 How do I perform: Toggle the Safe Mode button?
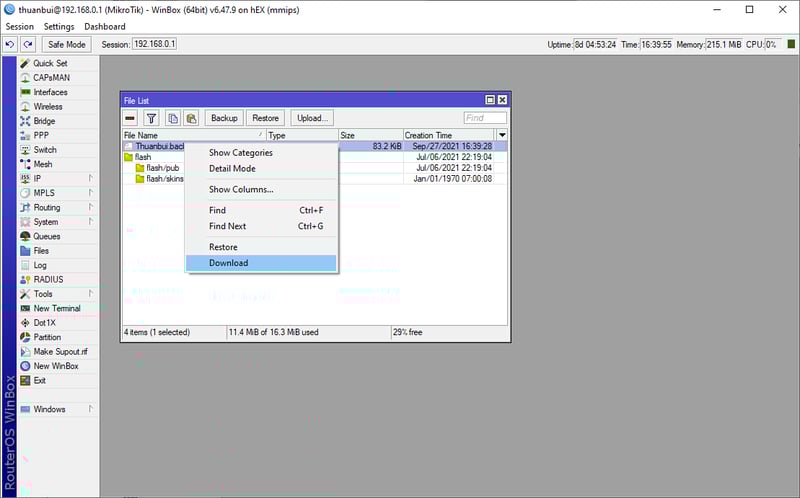pyautogui.click(x=67, y=44)
